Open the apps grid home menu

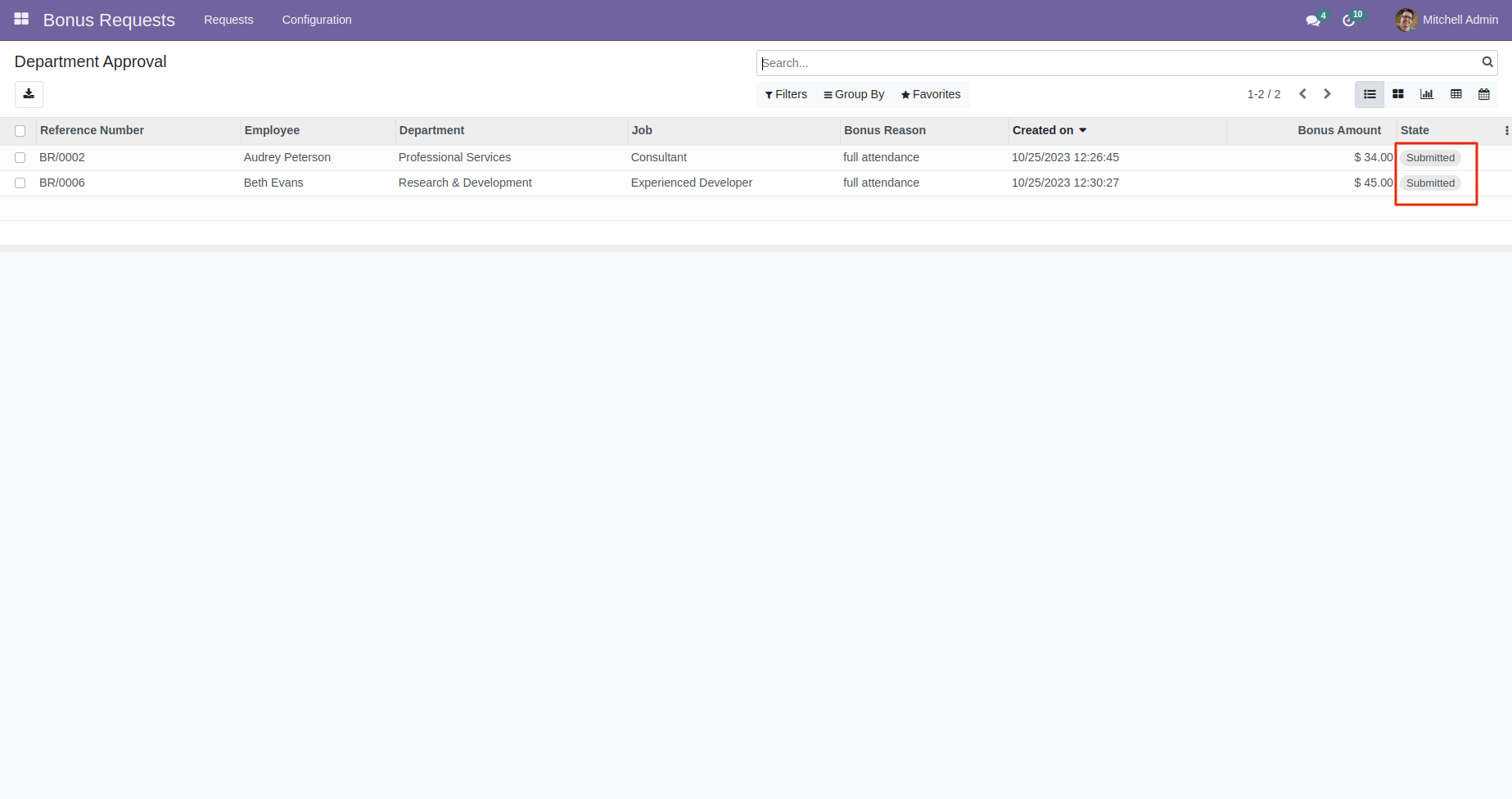click(x=21, y=19)
